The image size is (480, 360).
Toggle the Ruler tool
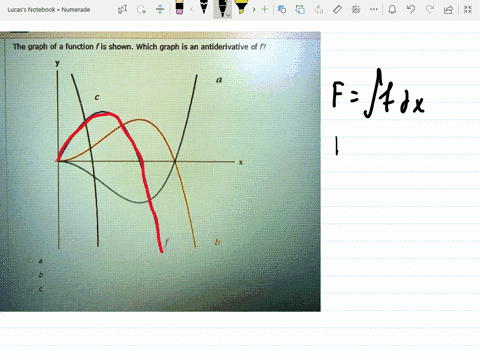(337, 9)
